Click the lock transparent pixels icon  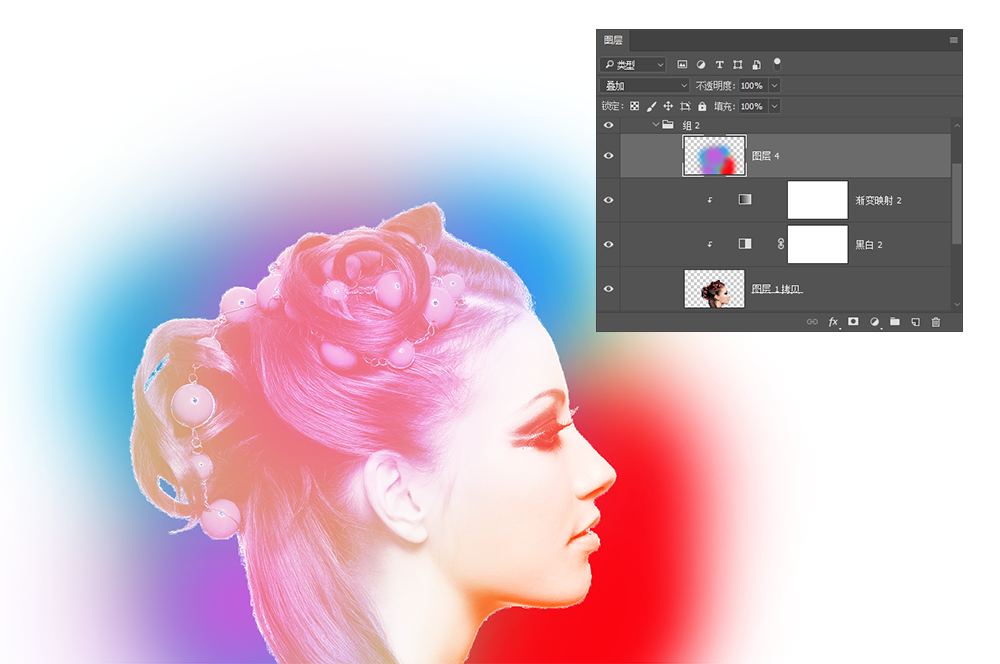(x=634, y=106)
